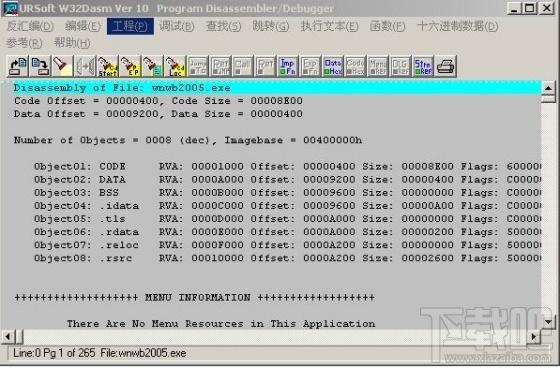Open the 帮助(H) menu
The image size is (560, 368).
coord(72,43)
